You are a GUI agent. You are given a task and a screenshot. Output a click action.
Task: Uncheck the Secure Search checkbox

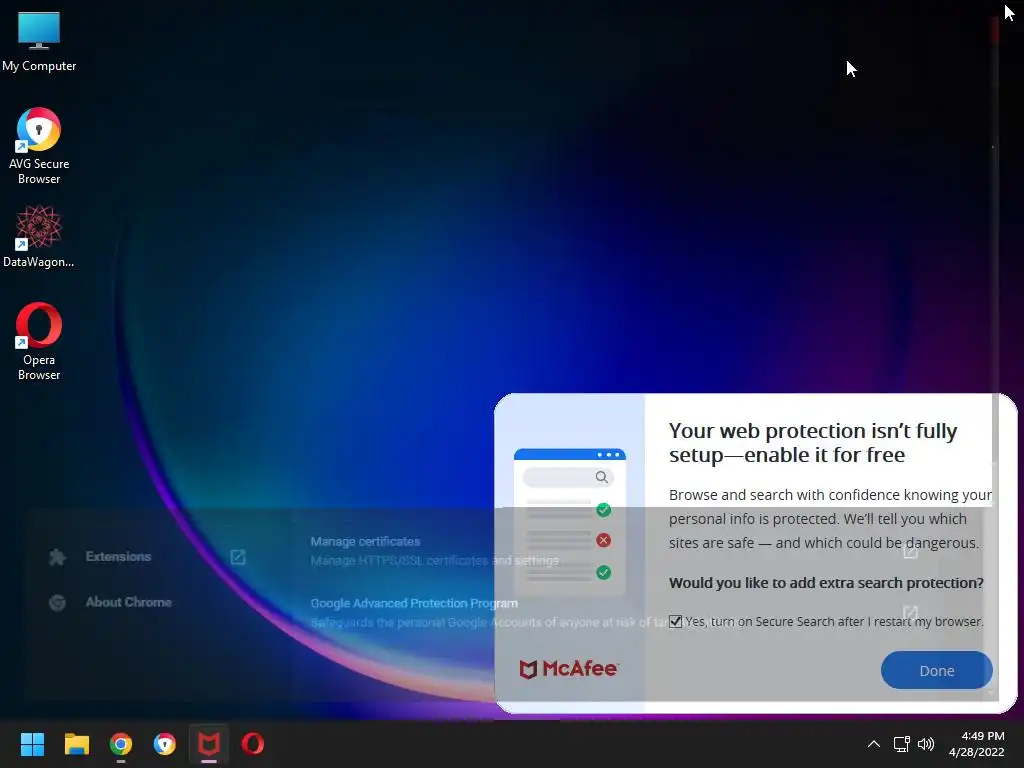tap(676, 621)
